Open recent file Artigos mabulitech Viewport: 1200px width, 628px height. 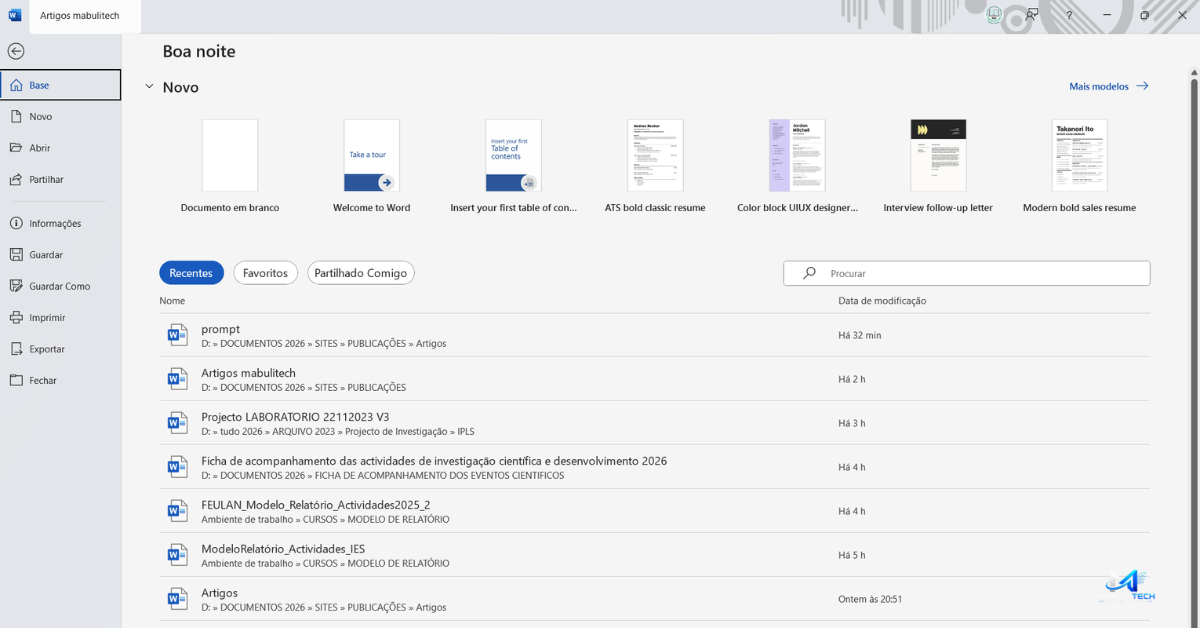(655, 379)
